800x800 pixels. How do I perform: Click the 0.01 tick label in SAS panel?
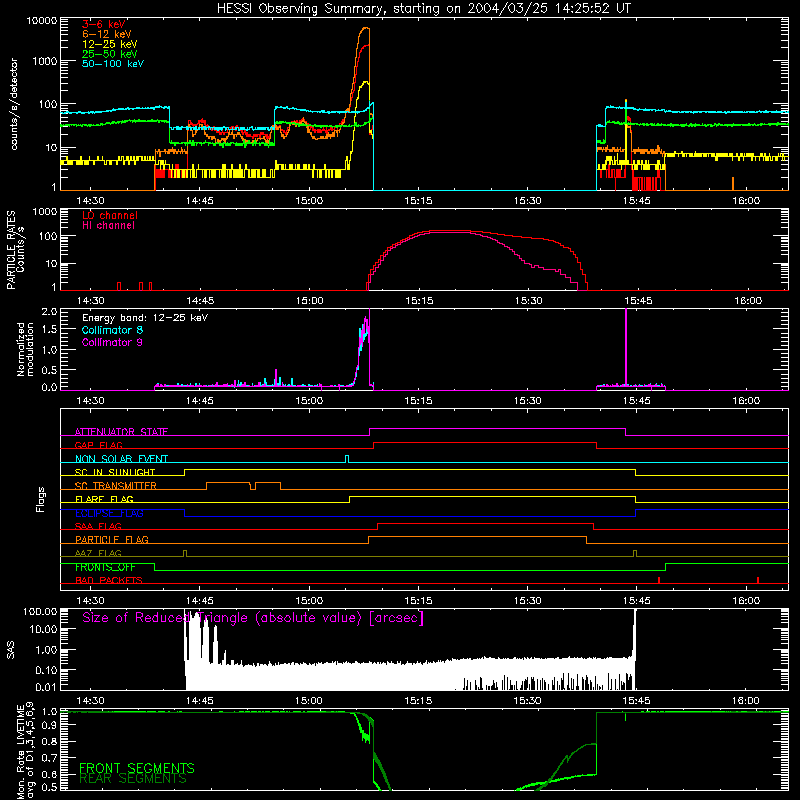(x=46, y=687)
